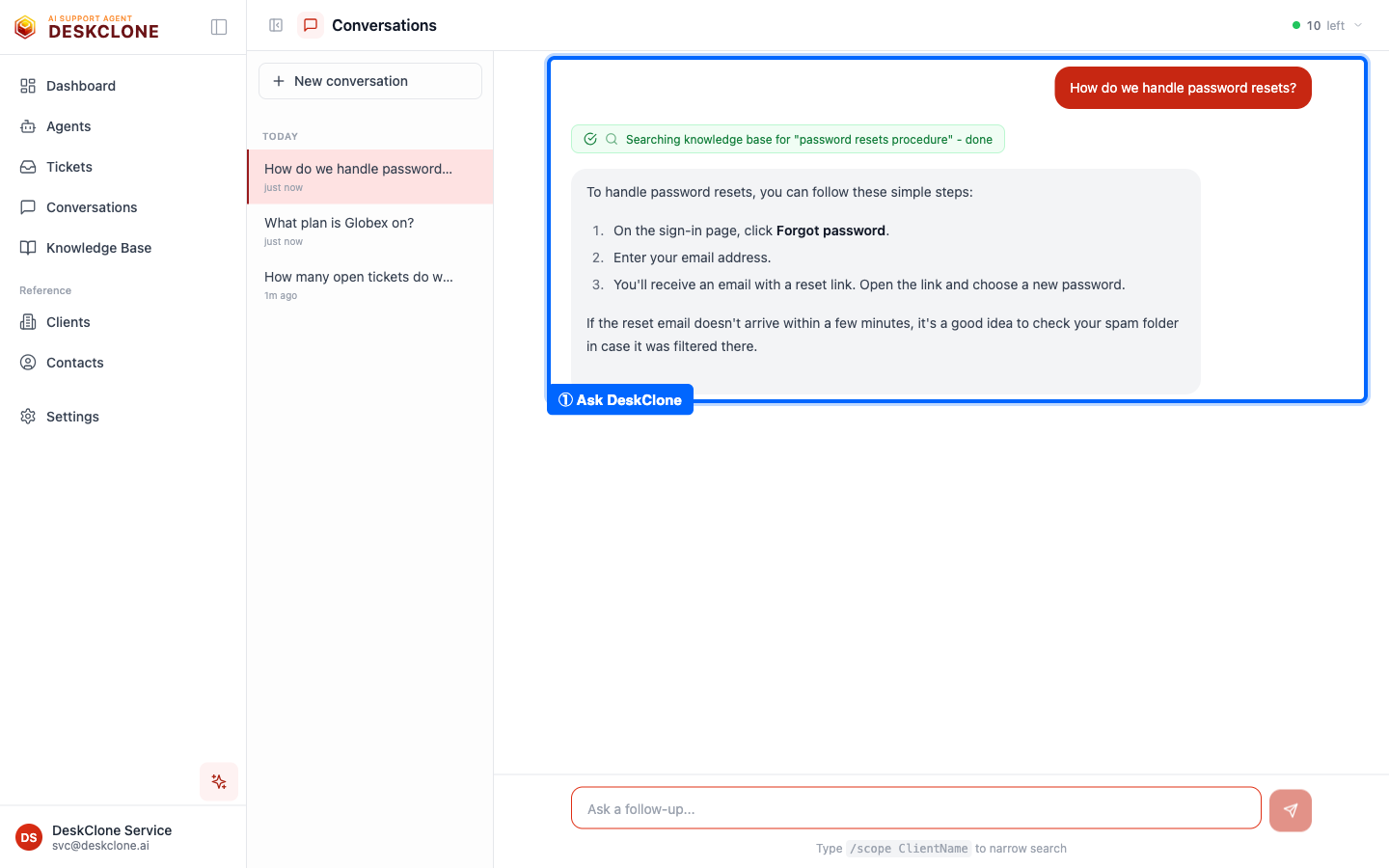Click the "How do we handle password resets?" bubble
Viewport: 1389px width, 868px height.
tap(1183, 88)
